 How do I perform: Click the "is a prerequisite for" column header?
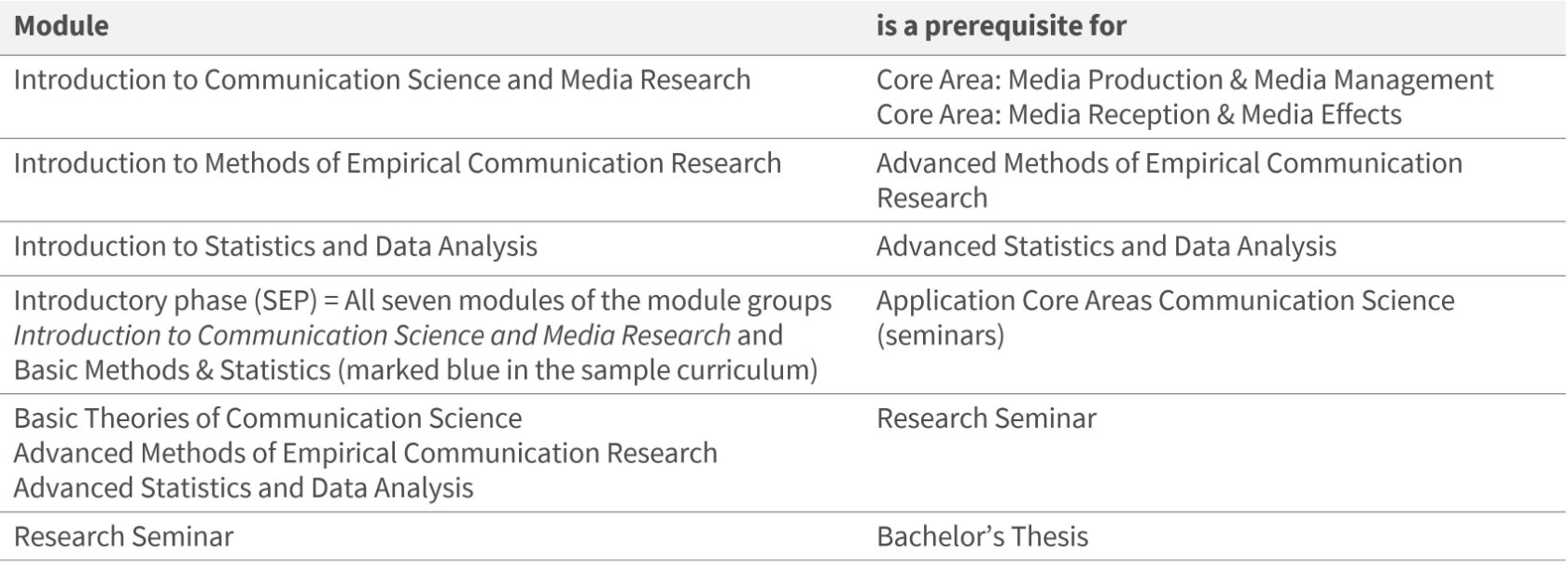pos(1001,26)
